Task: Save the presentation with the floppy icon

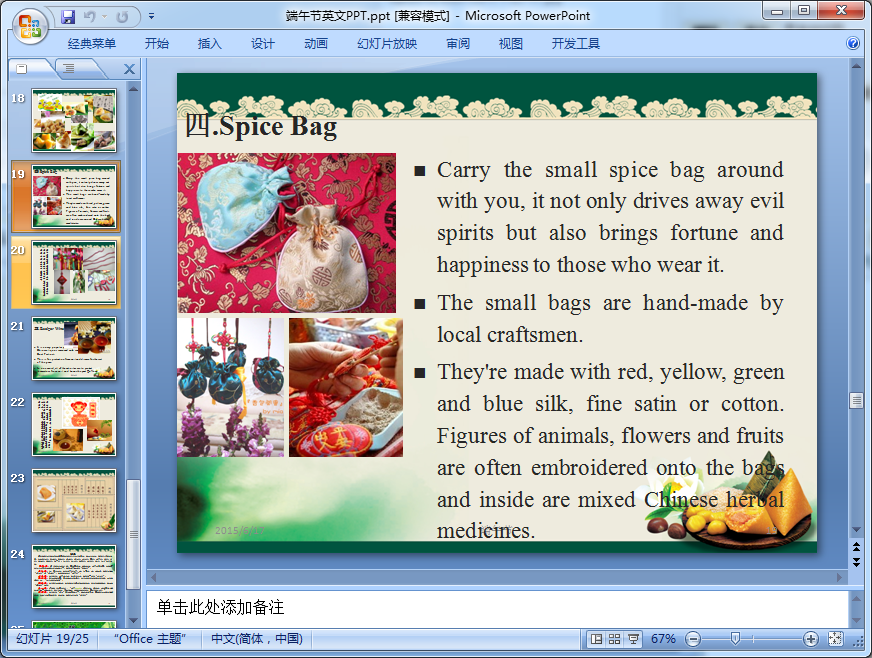Action: (68, 17)
